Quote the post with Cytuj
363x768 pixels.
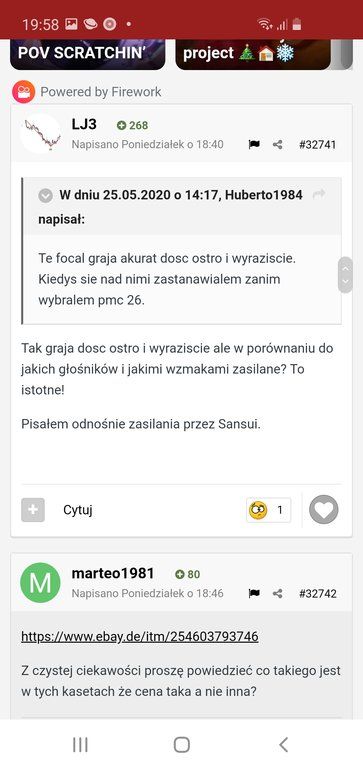point(78,510)
